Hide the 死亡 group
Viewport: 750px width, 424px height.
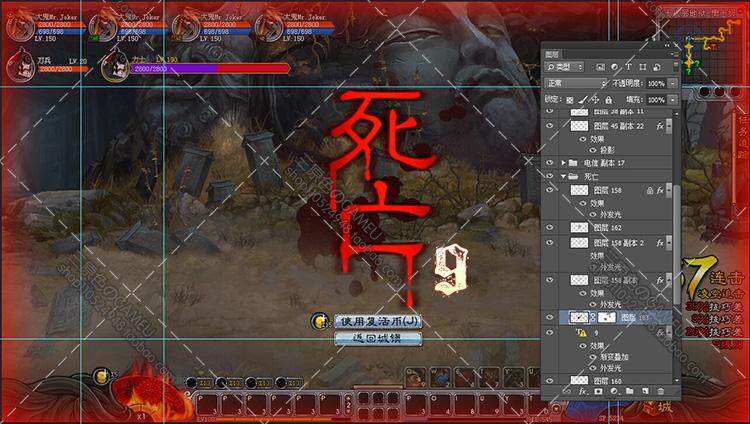(550, 177)
